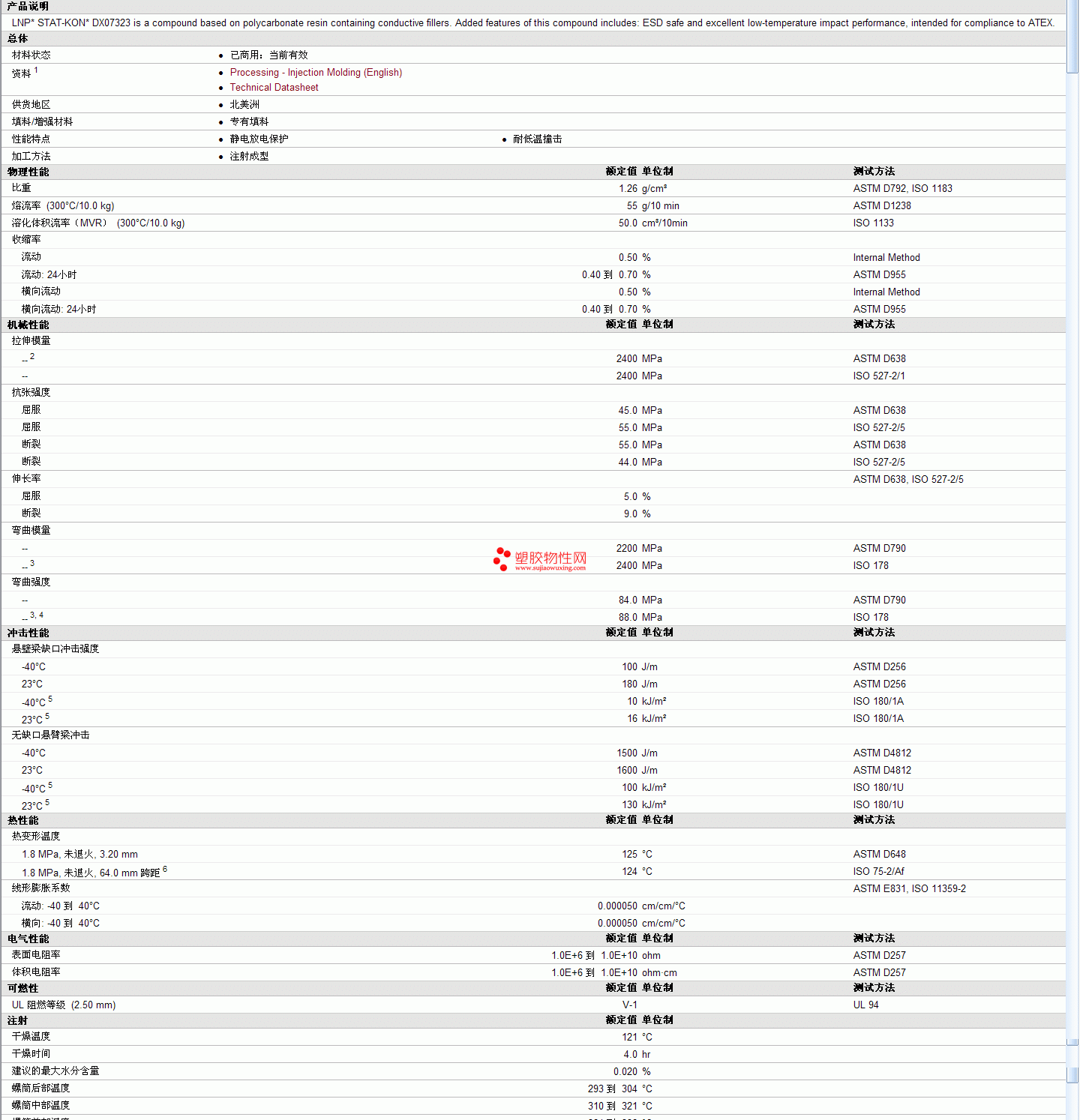This screenshot has width=1080, height=1120.
Task: Click the 弯曲强度 row label
Action: point(31,582)
